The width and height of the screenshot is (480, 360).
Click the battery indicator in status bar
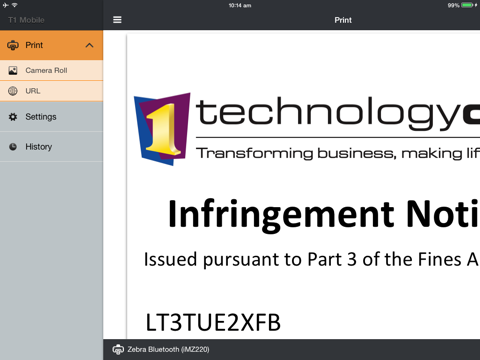pyautogui.click(x=467, y=5)
